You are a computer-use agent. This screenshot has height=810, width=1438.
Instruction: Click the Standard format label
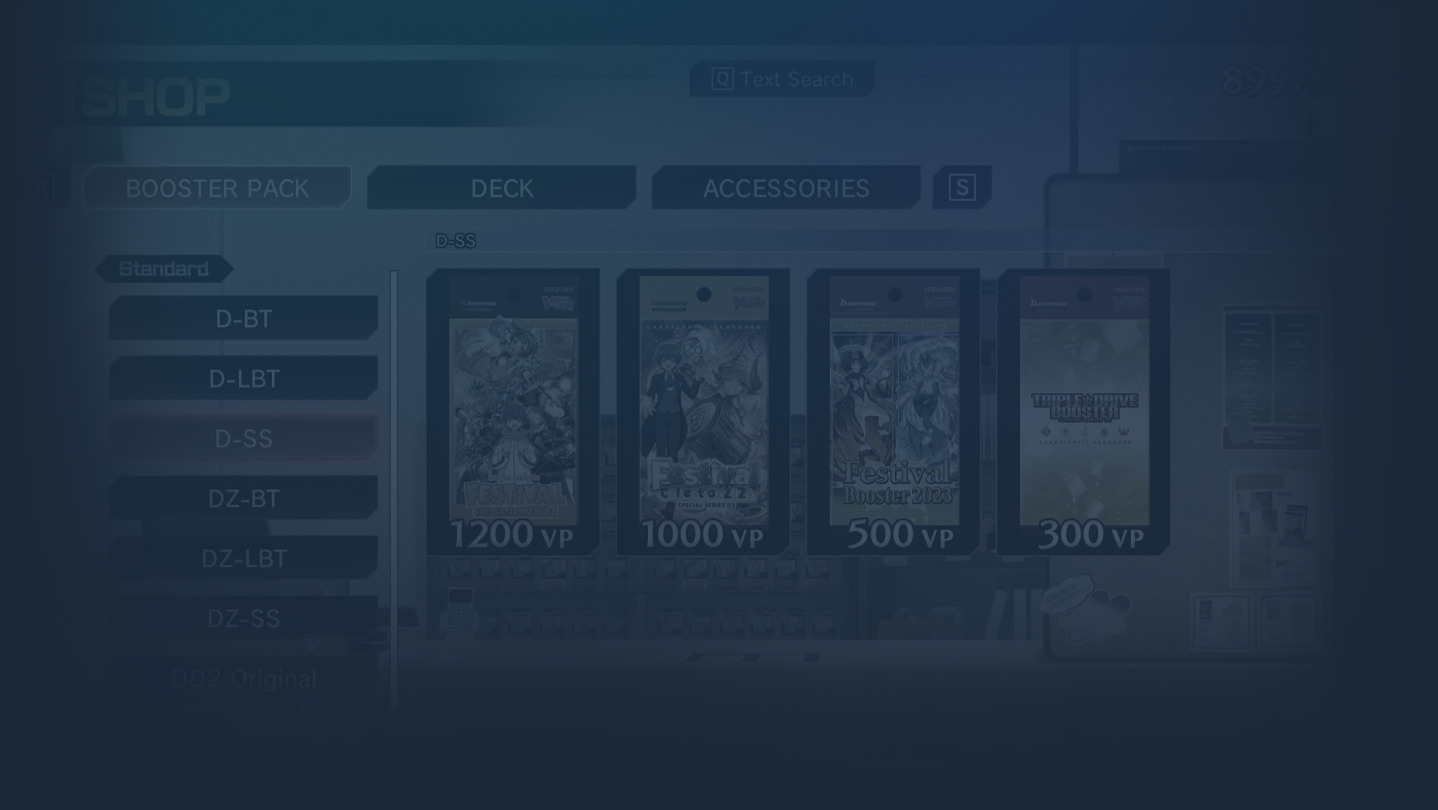[x=164, y=269]
